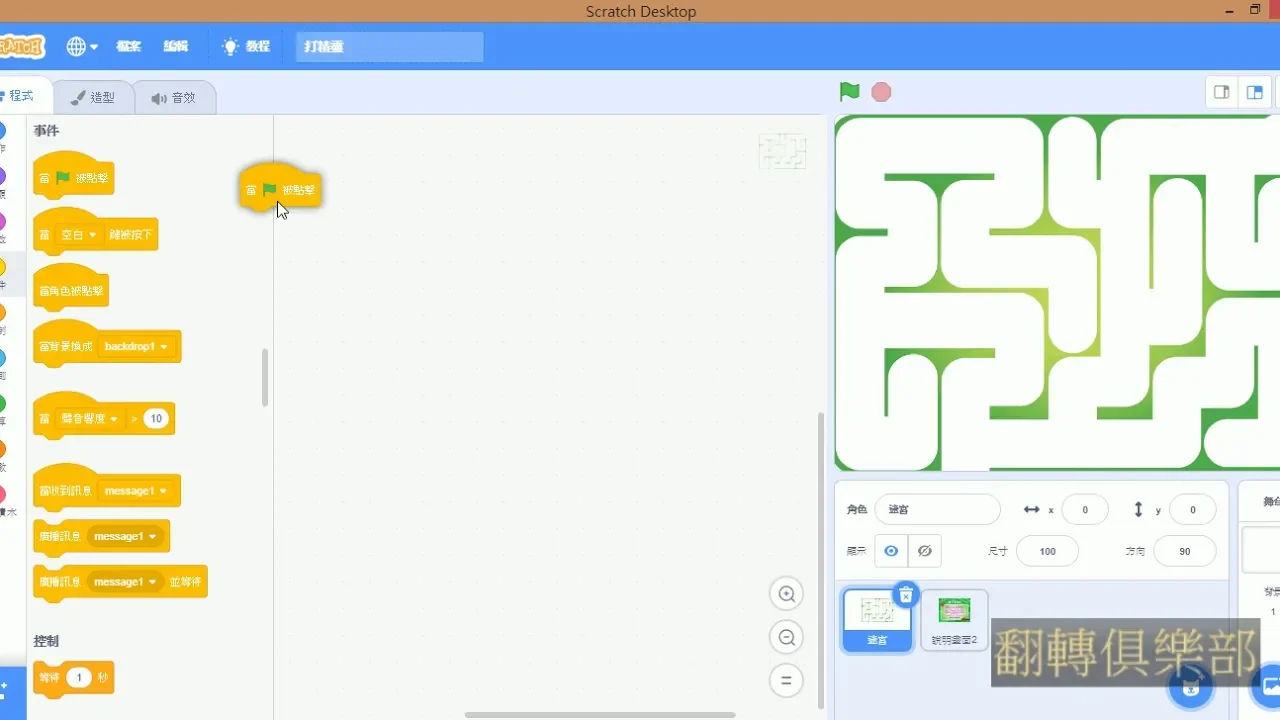The image size is (1280, 720).
Task: Open the 音效 sounds tab
Action: [174, 98]
